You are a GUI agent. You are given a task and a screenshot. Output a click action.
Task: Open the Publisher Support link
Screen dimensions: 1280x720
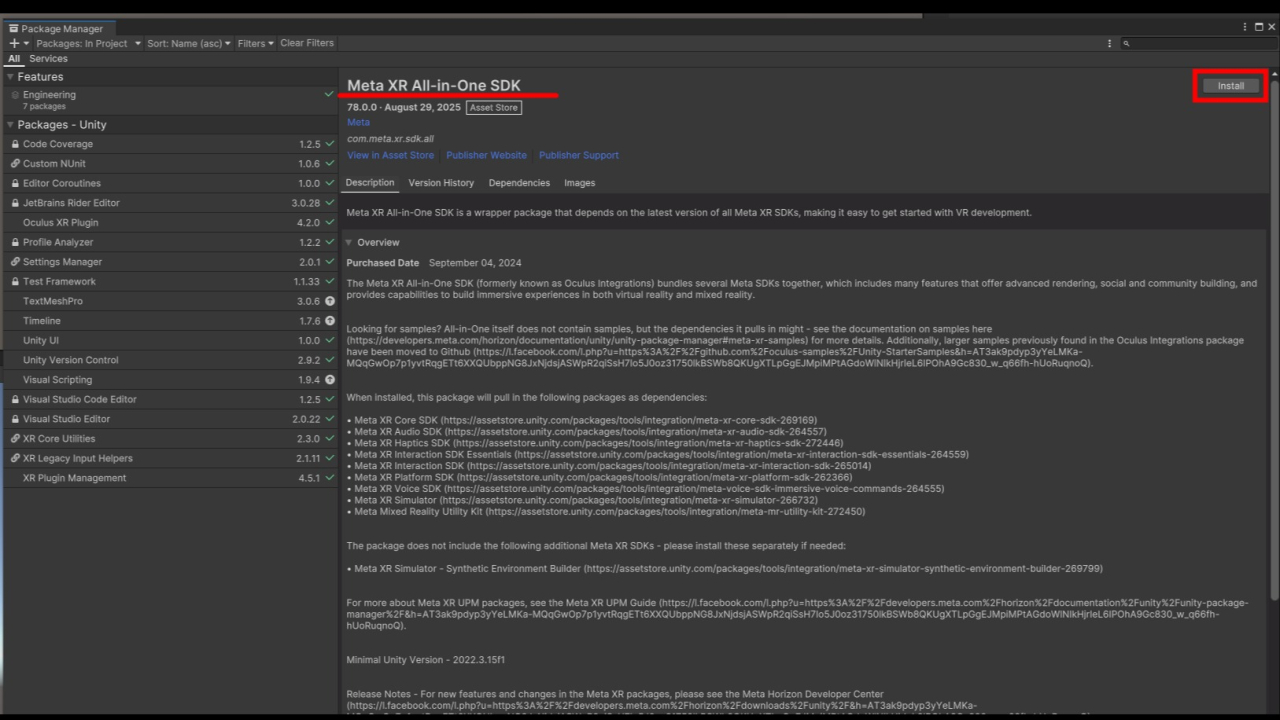(579, 155)
